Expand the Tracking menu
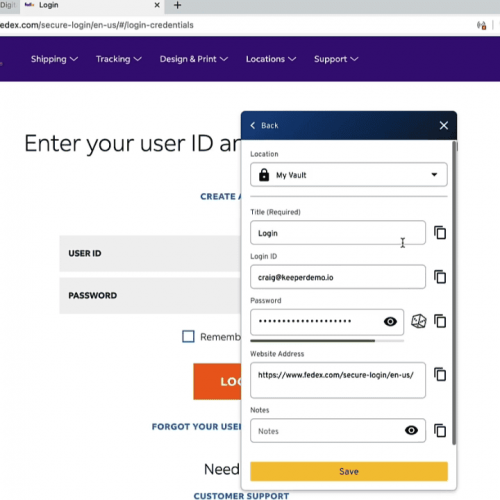 (119, 59)
